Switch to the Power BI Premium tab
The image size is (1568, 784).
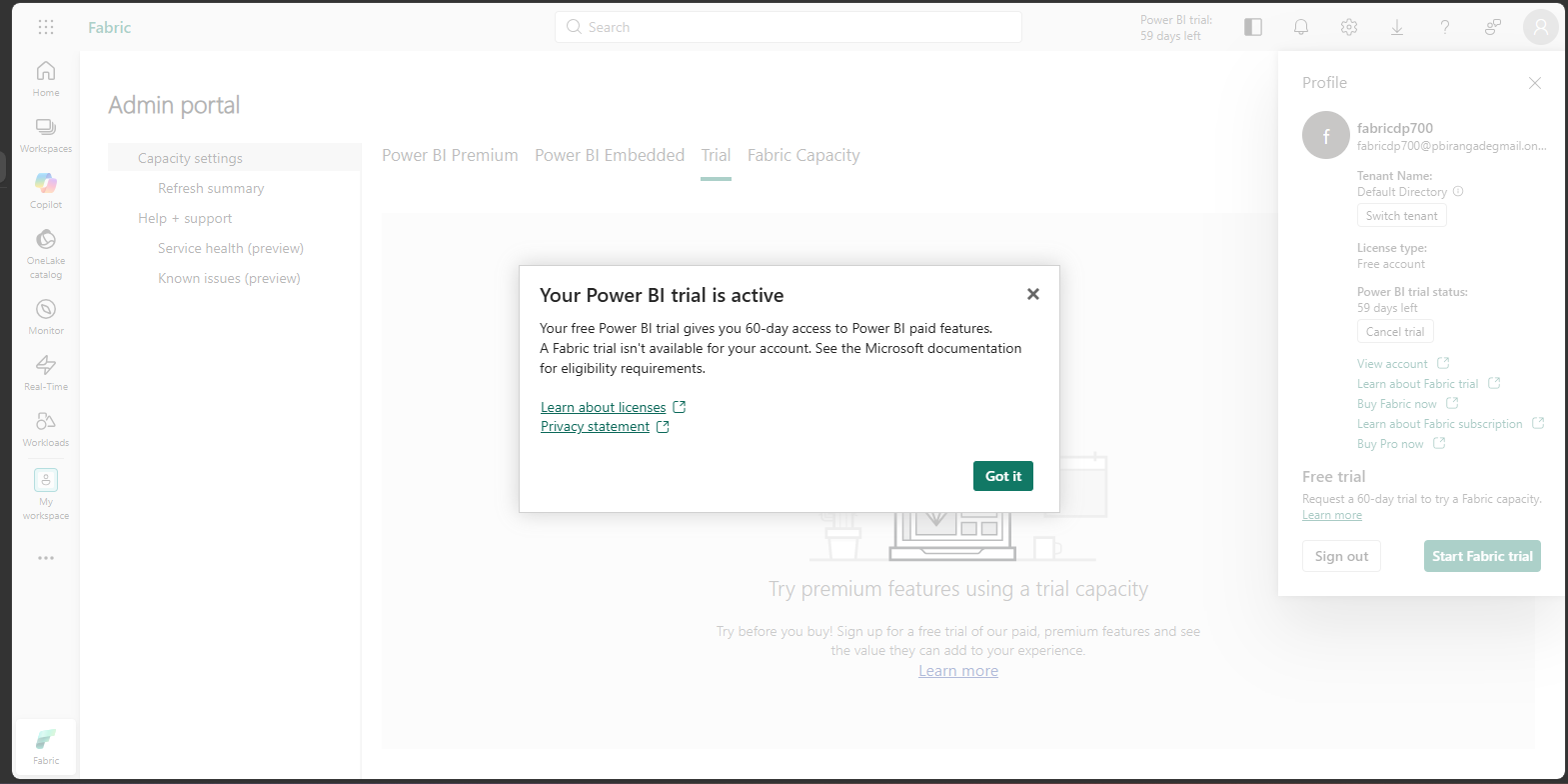pos(450,155)
